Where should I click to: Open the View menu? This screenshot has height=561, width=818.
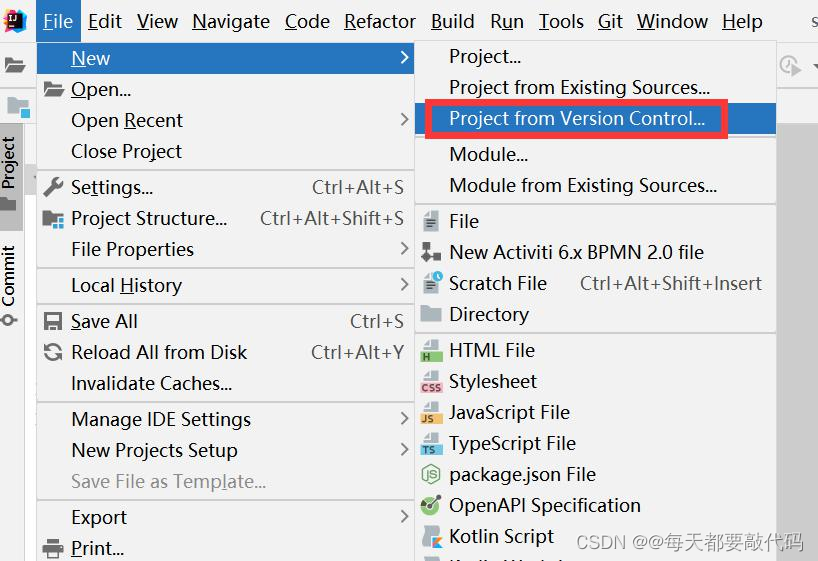pyautogui.click(x=157, y=21)
